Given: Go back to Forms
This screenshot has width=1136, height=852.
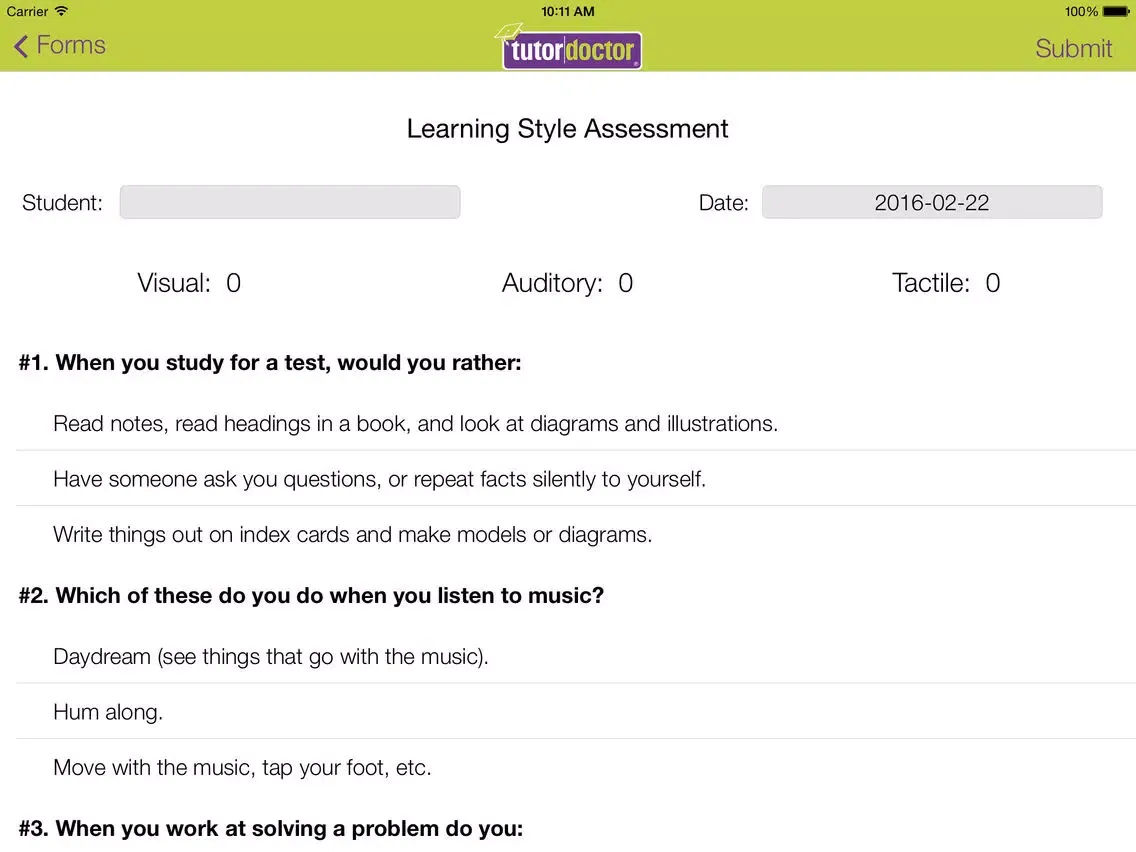Looking at the screenshot, I should pos(60,46).
